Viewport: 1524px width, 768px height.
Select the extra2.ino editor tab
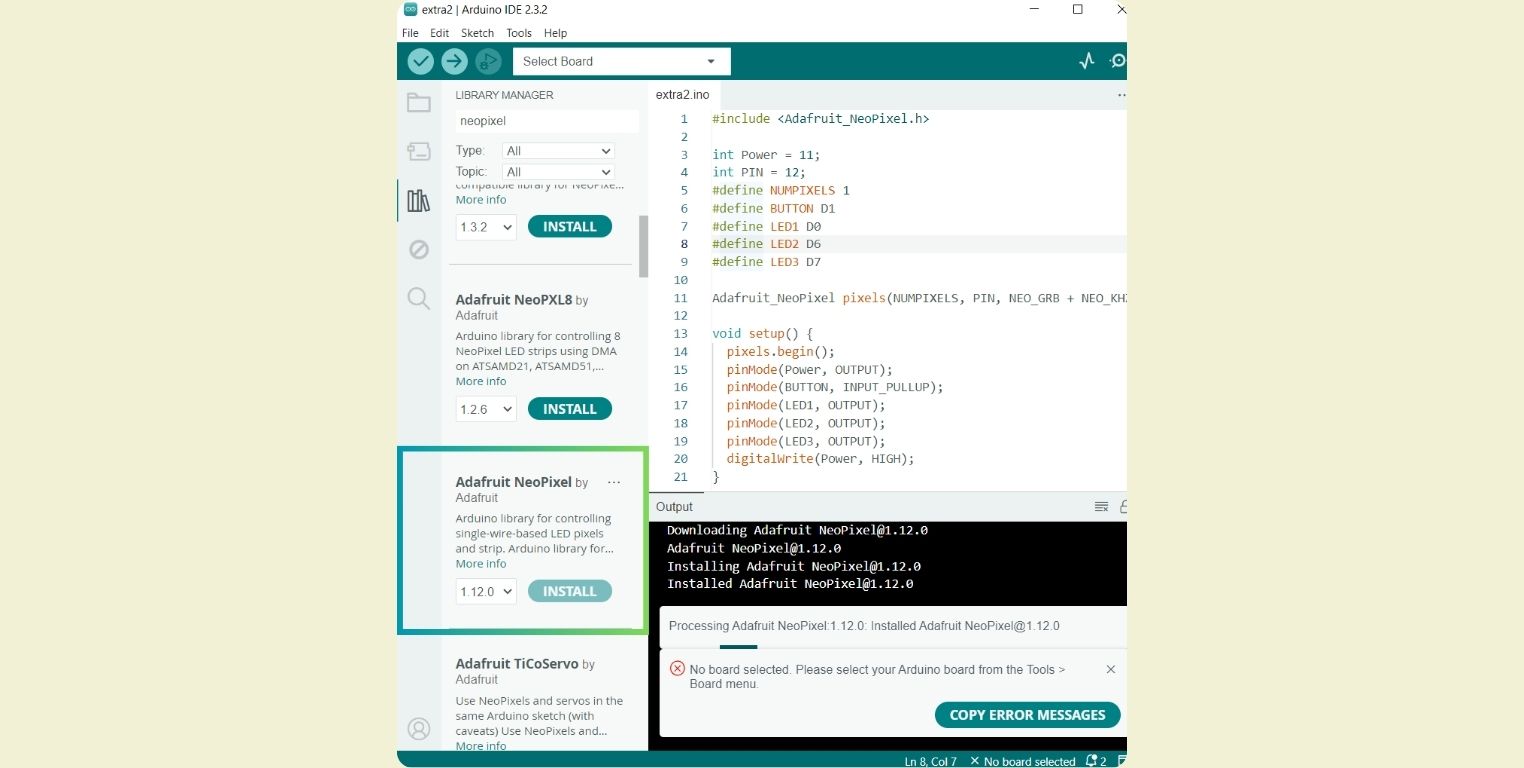click(x=683, y=95)
